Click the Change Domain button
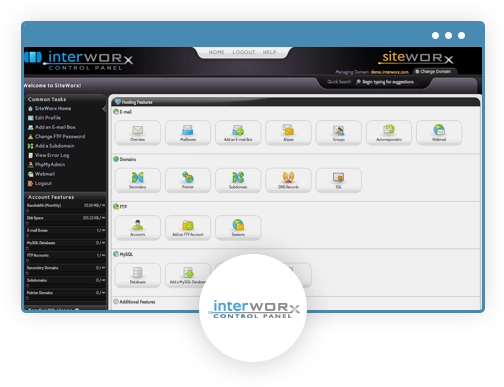504x387 pixels. [433, 72]
